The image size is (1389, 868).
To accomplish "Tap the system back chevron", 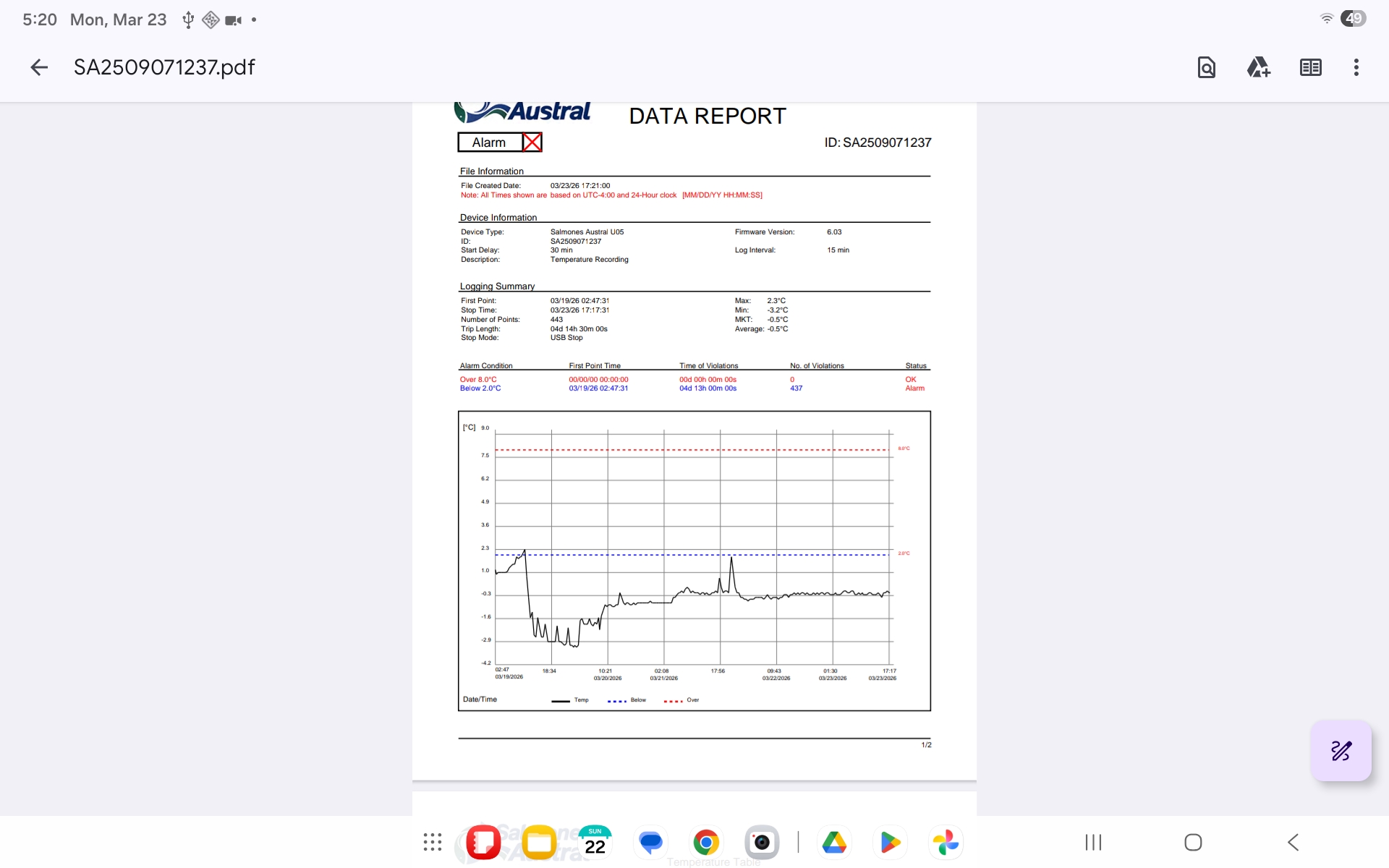I will coord(1294,842).
